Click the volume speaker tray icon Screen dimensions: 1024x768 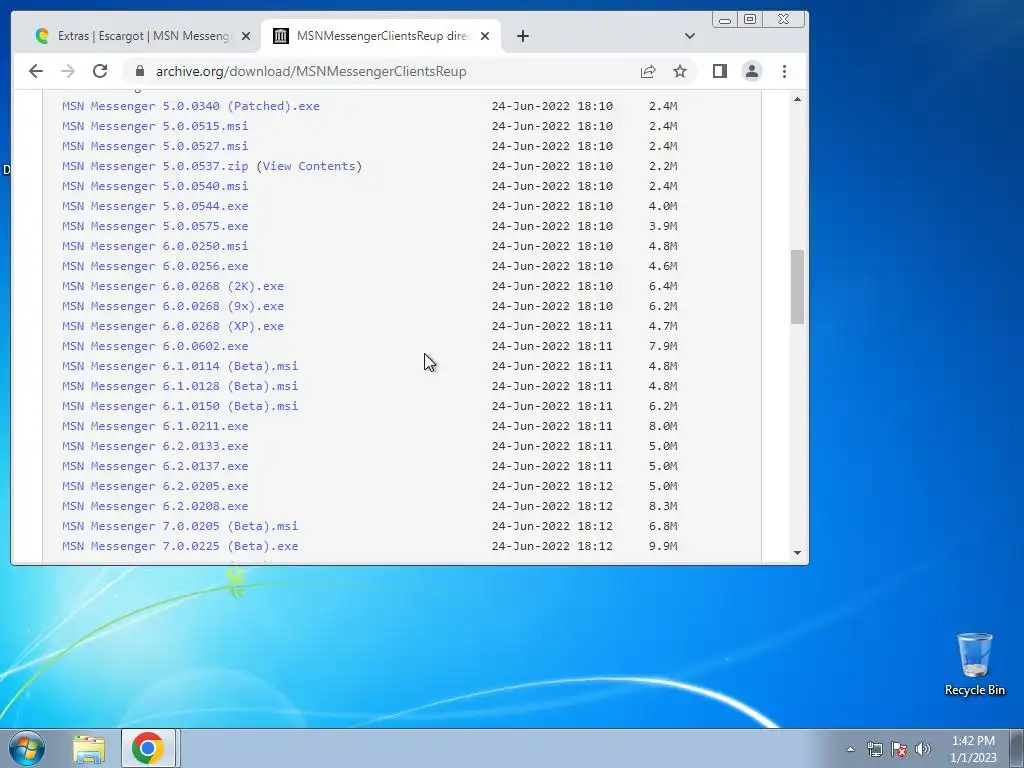pyautogui.click(x=923, y=749)
